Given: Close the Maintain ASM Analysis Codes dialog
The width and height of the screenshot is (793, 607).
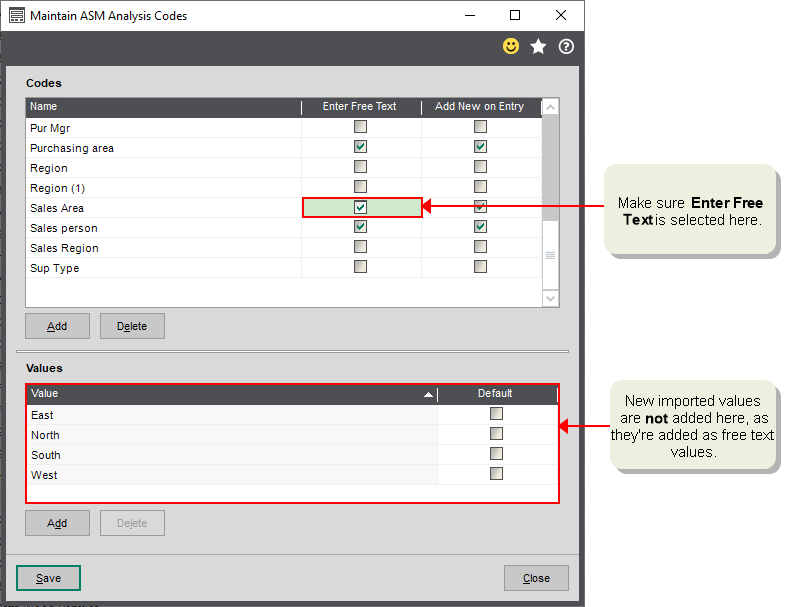Looking at the screenshot, I should click(536, 578).
